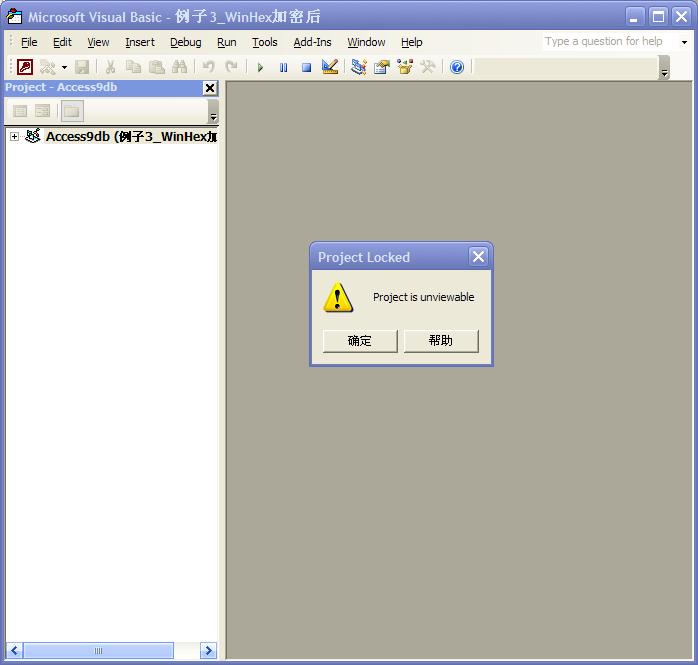Click the Redo toolbar icon
Viewport: 698px width, 665px height.
click(x=231, y=67)
